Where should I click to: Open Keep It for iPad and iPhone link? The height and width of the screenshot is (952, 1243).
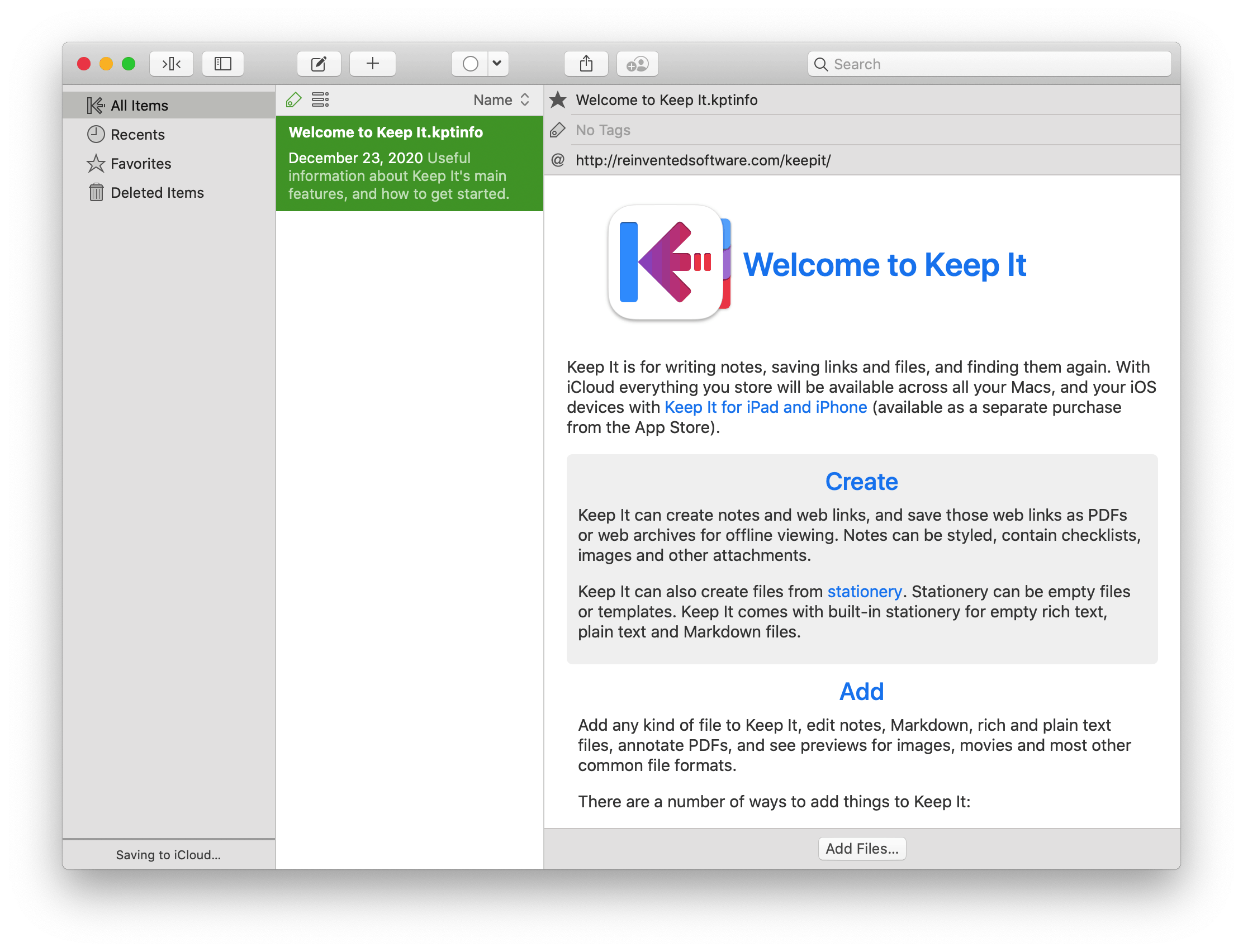pos(765,407)
